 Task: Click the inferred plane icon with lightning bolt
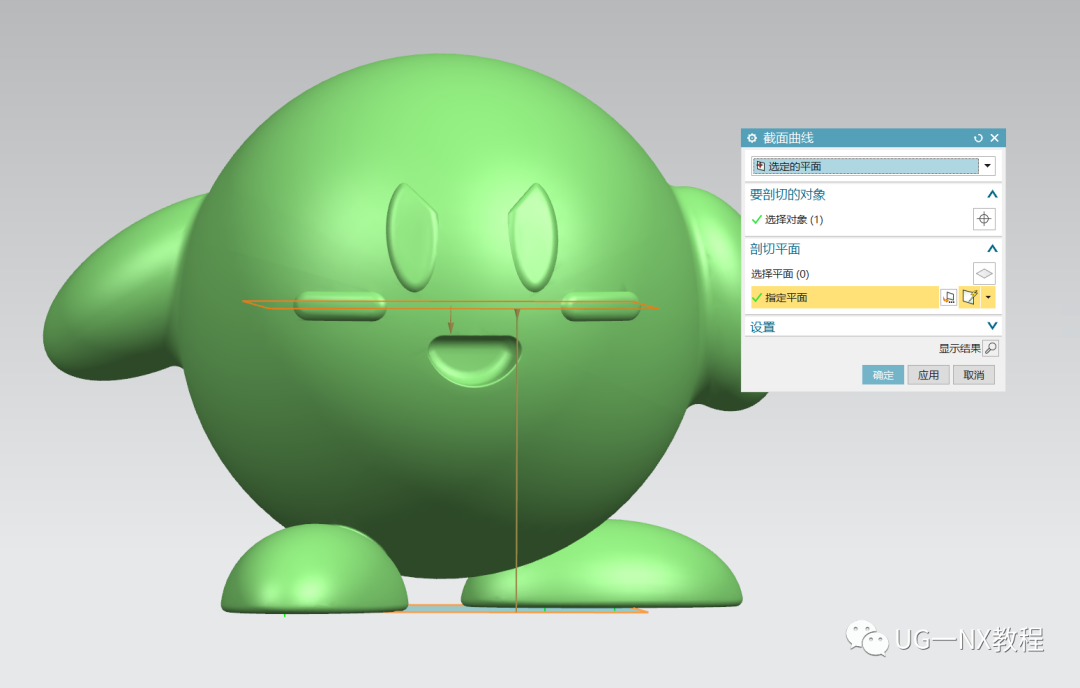970,298
